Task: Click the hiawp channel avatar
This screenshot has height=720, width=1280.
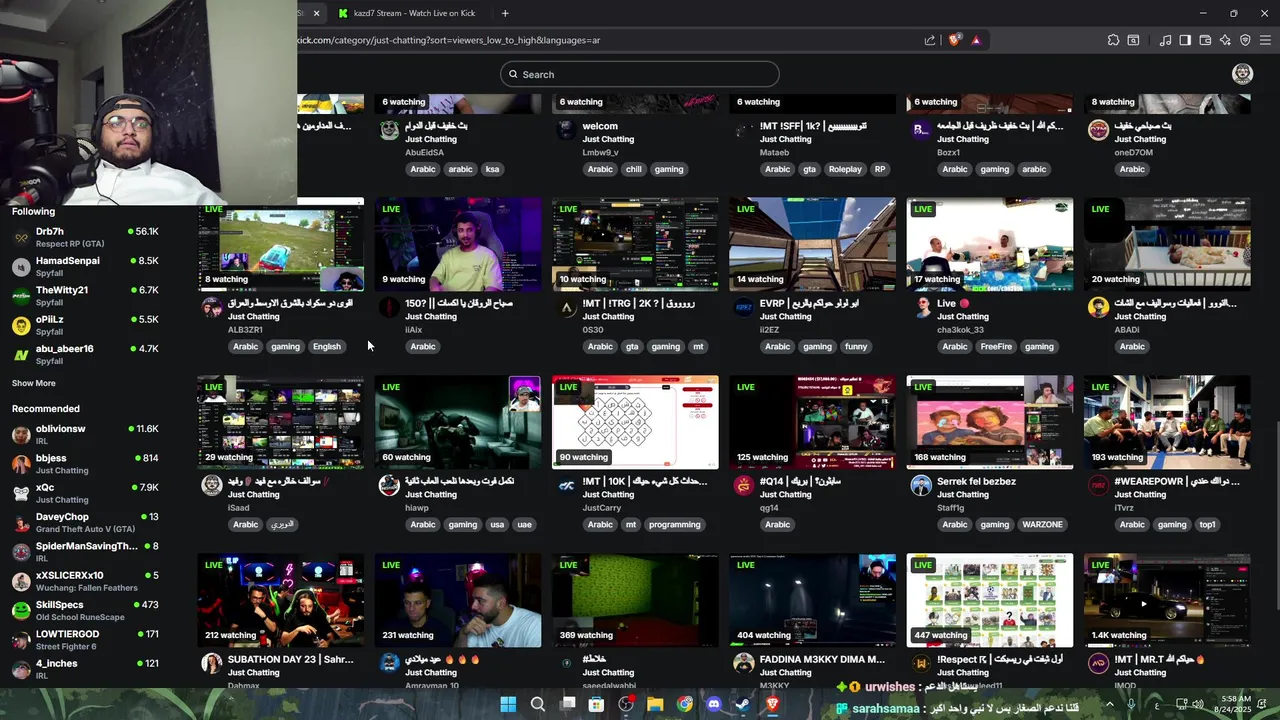Action: (389, 485)
